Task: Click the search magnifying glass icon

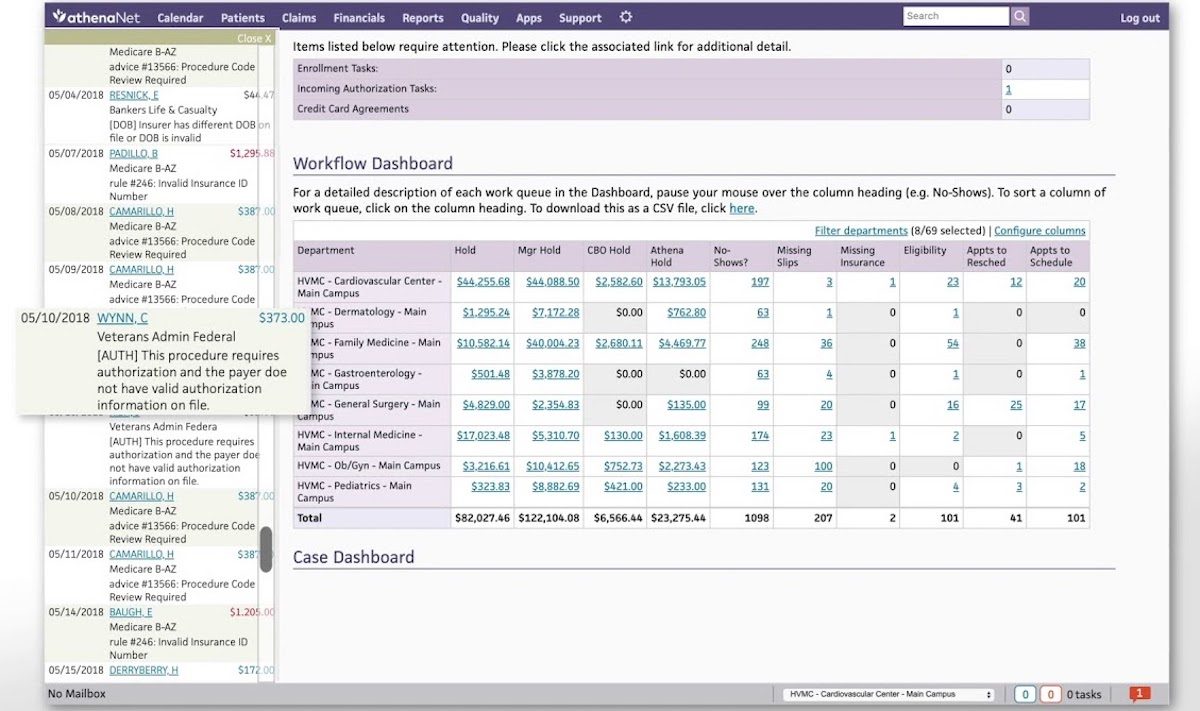Action: click(x=1019, y=15)
